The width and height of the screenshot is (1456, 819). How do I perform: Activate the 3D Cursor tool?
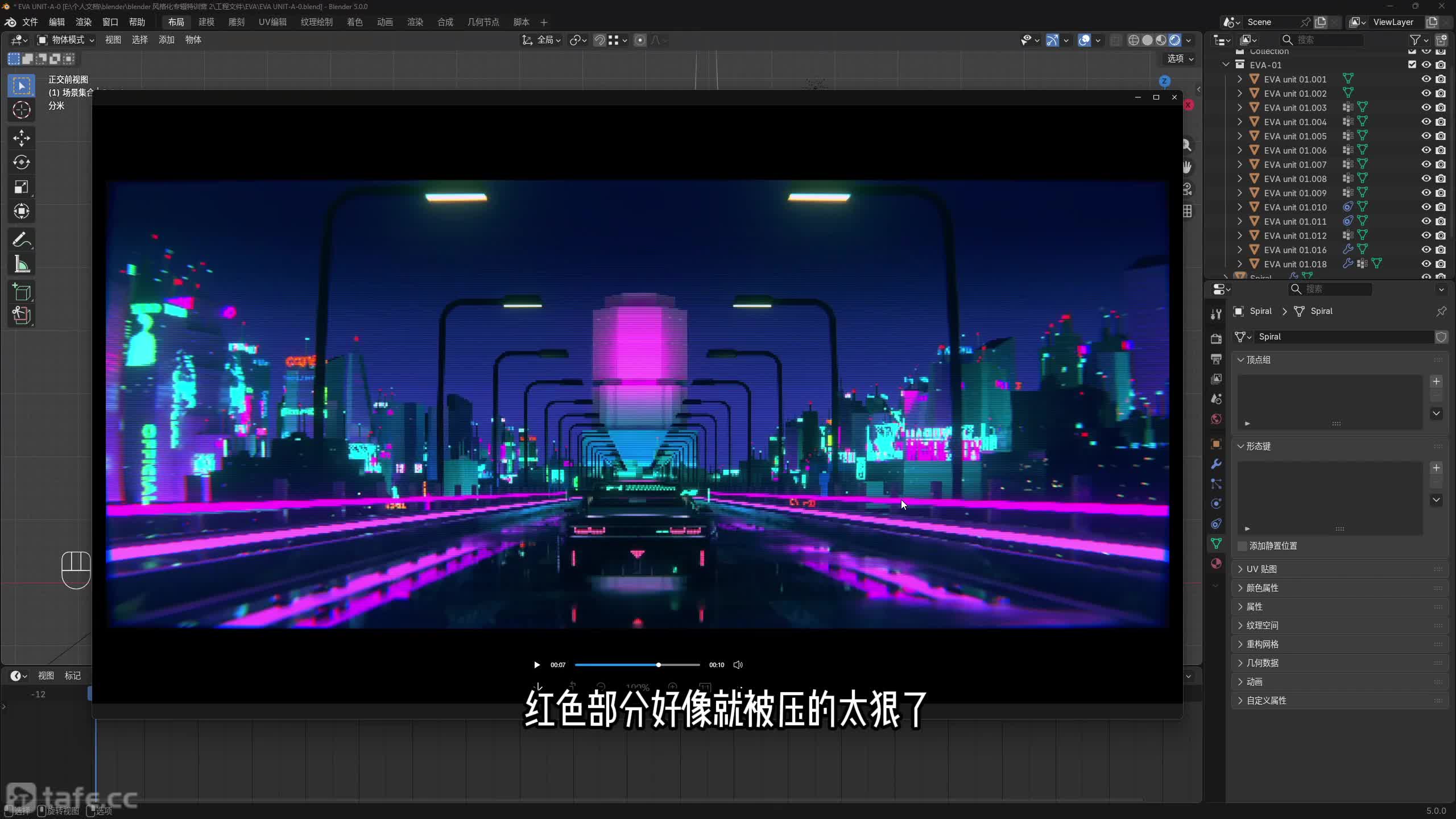pyautogui.click(x=22, y=110)
